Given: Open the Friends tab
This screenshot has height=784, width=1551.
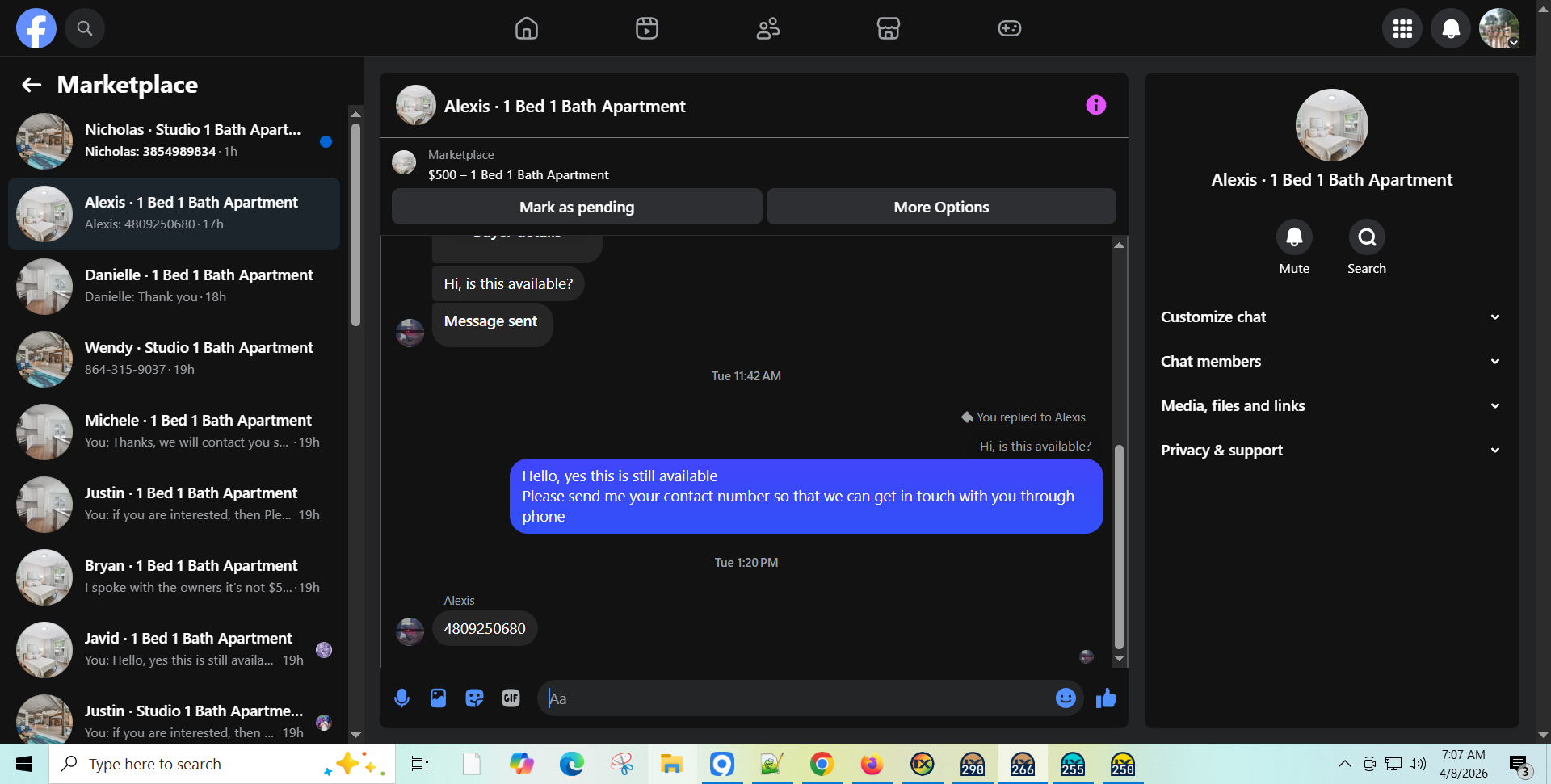Looking at the screenshot, I should 768,28.
